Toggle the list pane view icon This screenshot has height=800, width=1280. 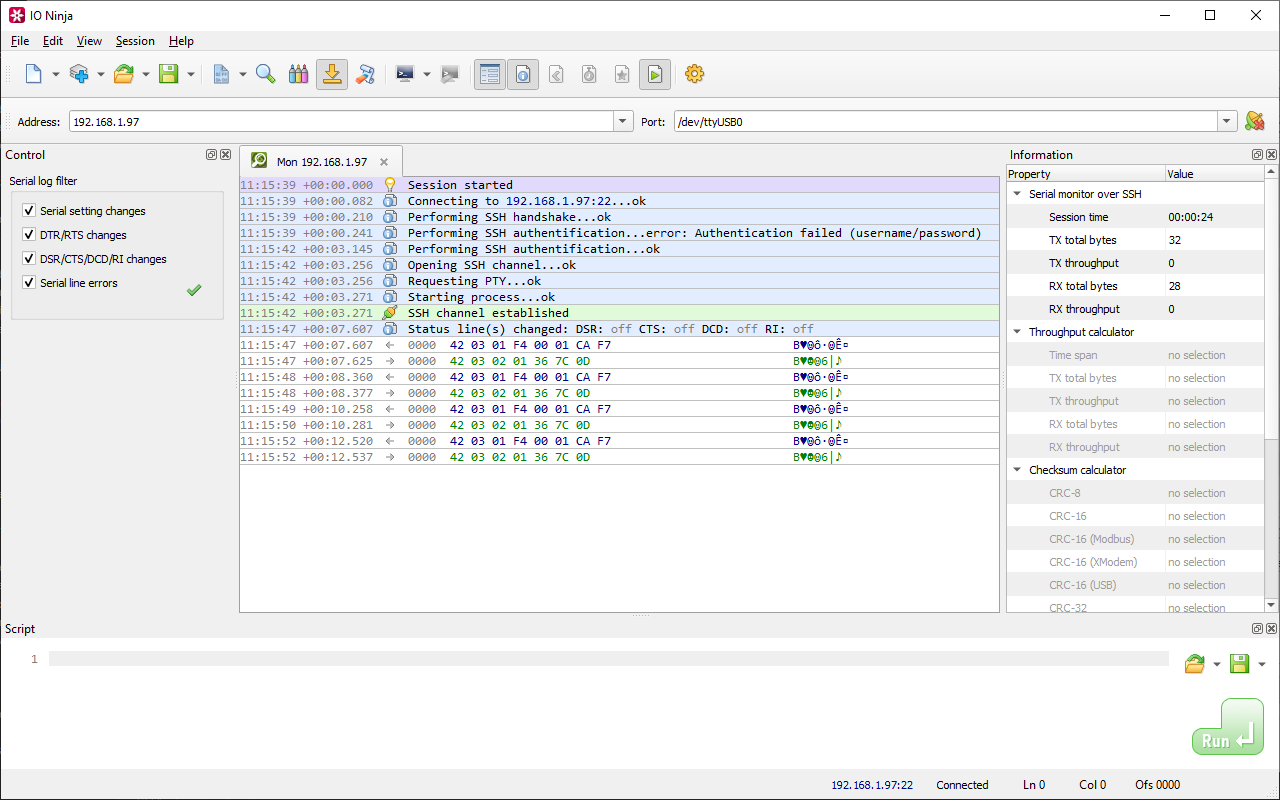(490, 74)
